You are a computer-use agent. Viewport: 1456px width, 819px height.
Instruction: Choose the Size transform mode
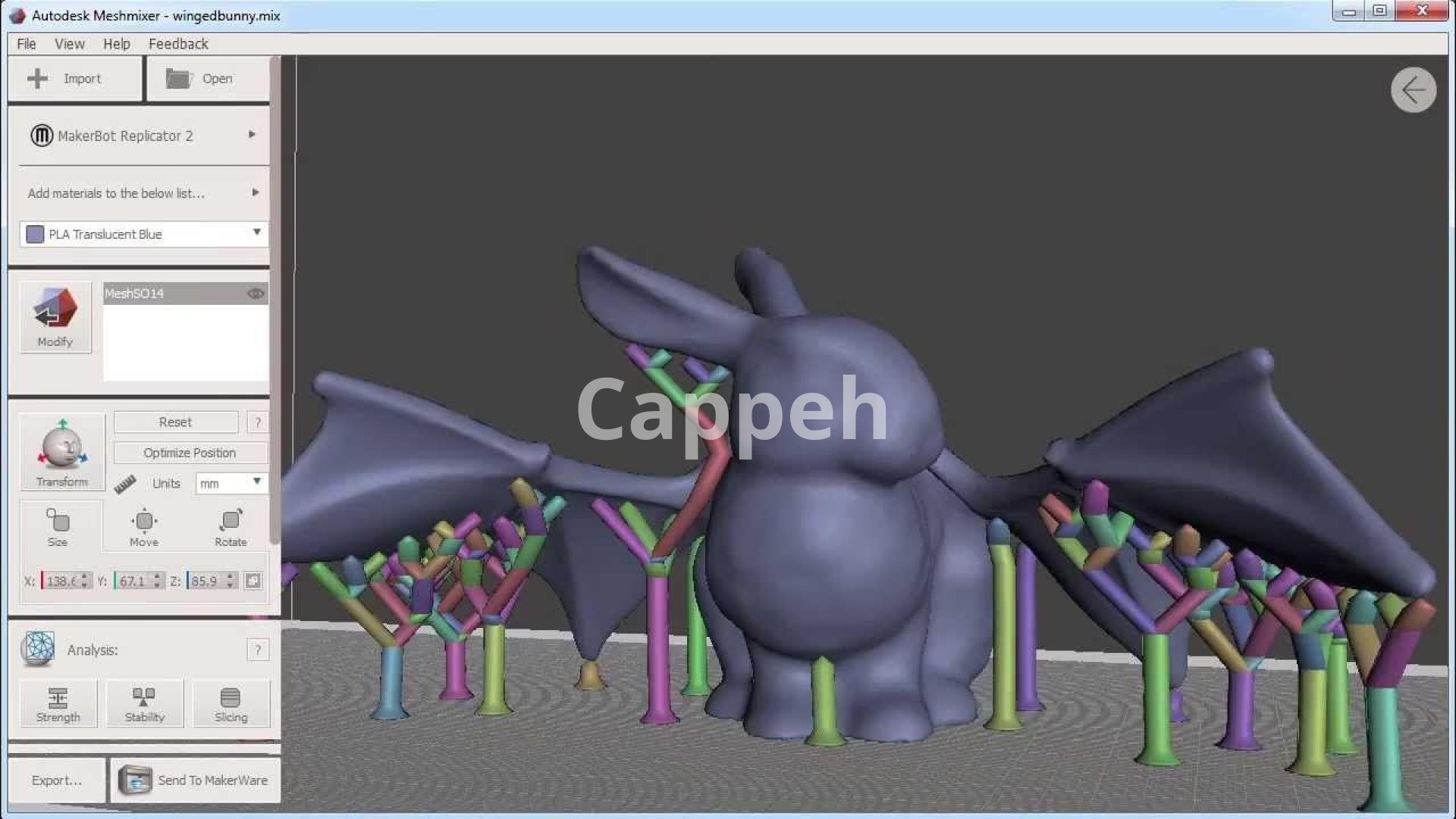(58, 526)
